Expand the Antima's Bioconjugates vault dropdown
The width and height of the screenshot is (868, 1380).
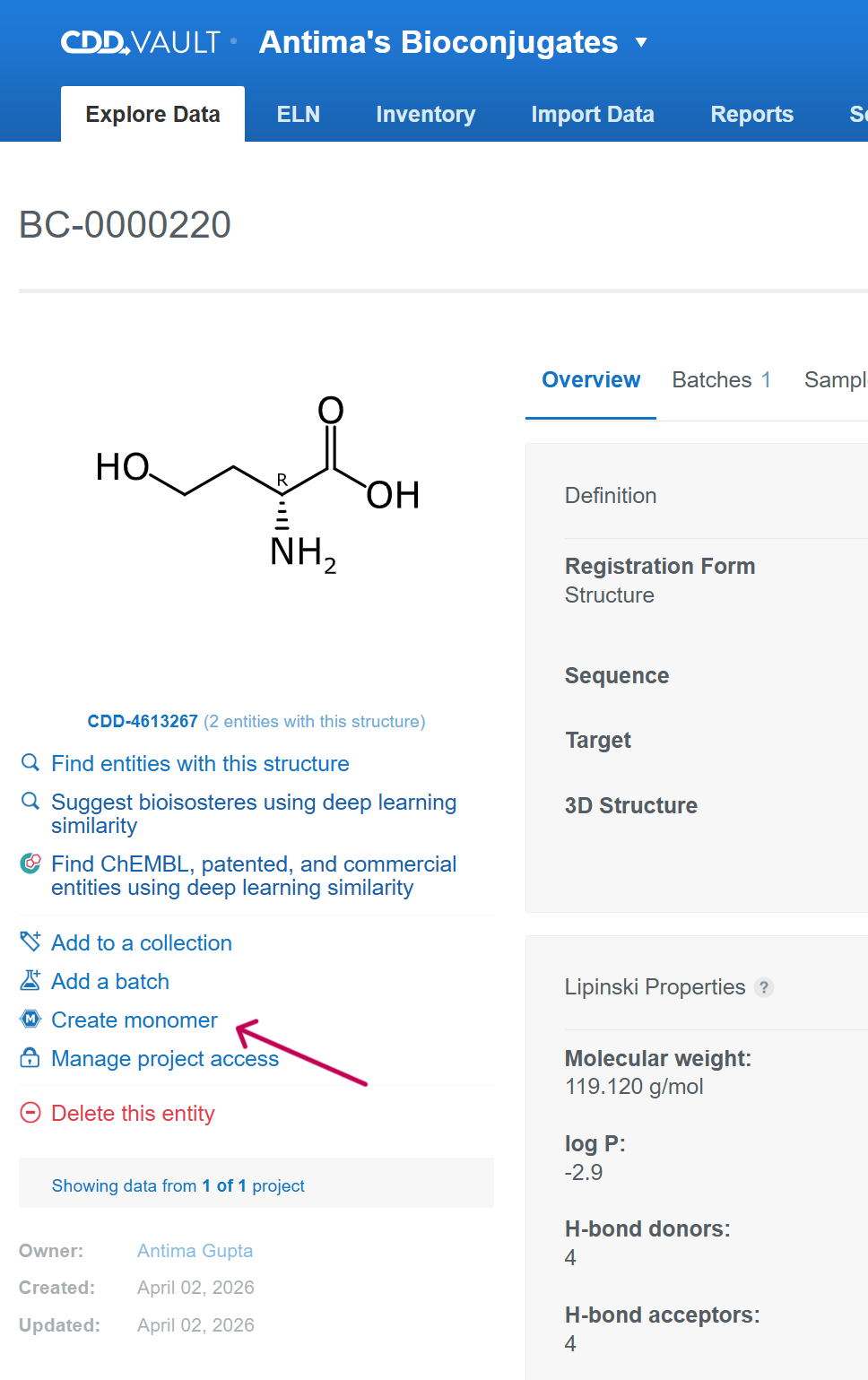click(x=641, y=42)
